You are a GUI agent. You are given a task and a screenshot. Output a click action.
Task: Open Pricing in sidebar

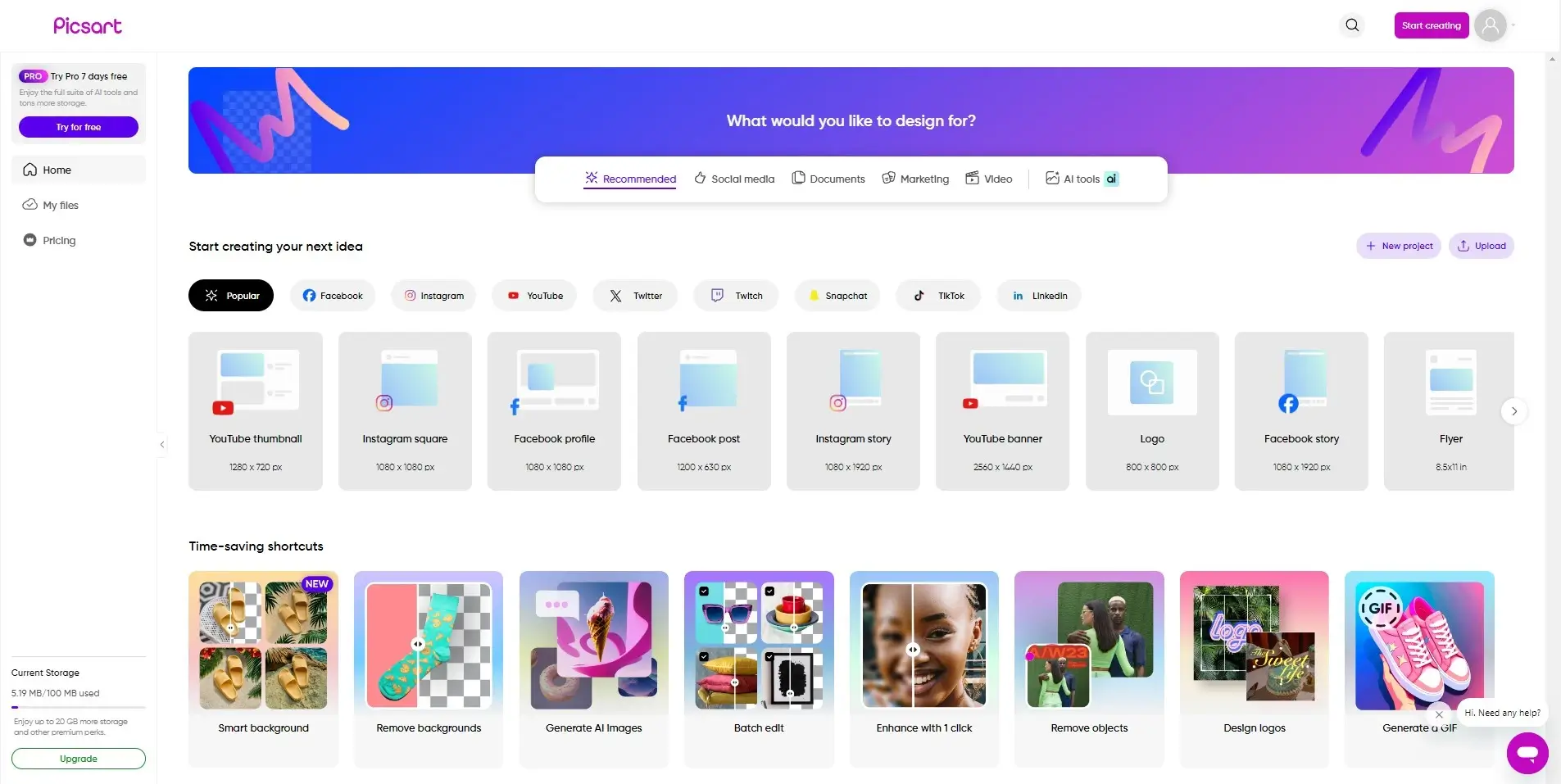pos(79,240)
